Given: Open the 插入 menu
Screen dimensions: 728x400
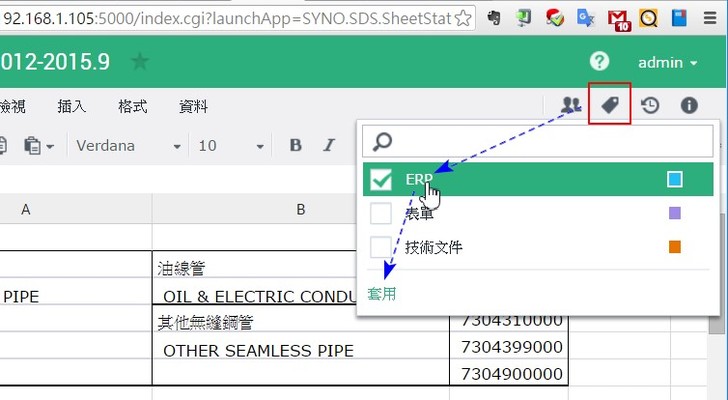Looking at the screenshot, I should point(72,107).
